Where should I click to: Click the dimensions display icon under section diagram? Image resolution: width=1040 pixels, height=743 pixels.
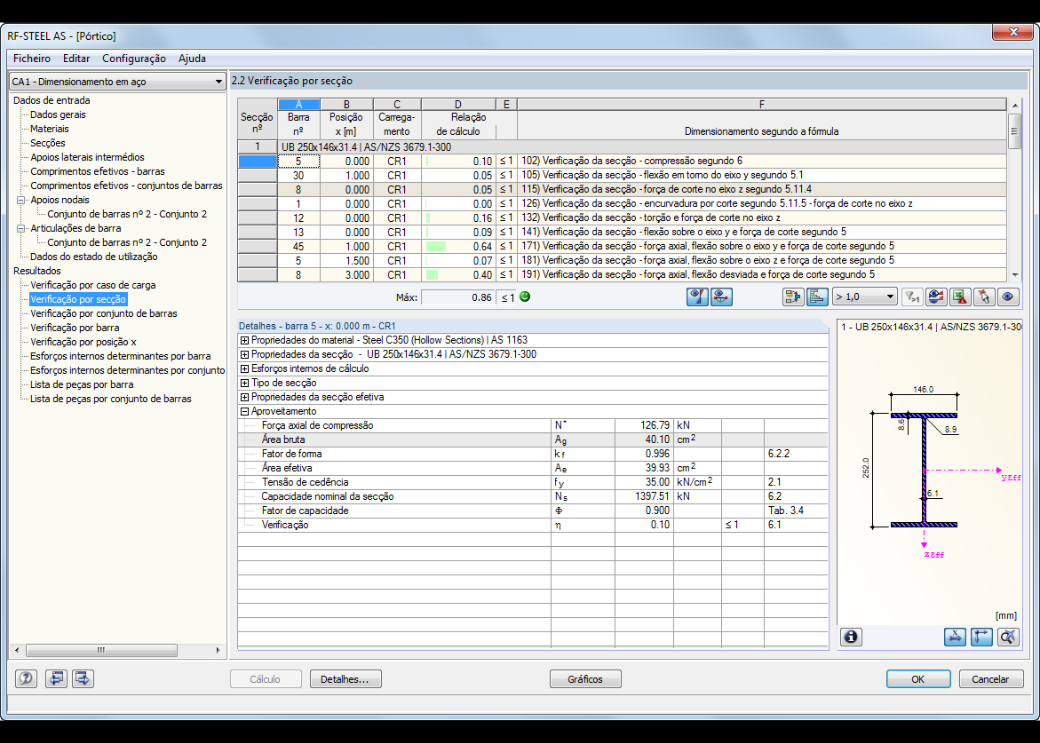981,637
